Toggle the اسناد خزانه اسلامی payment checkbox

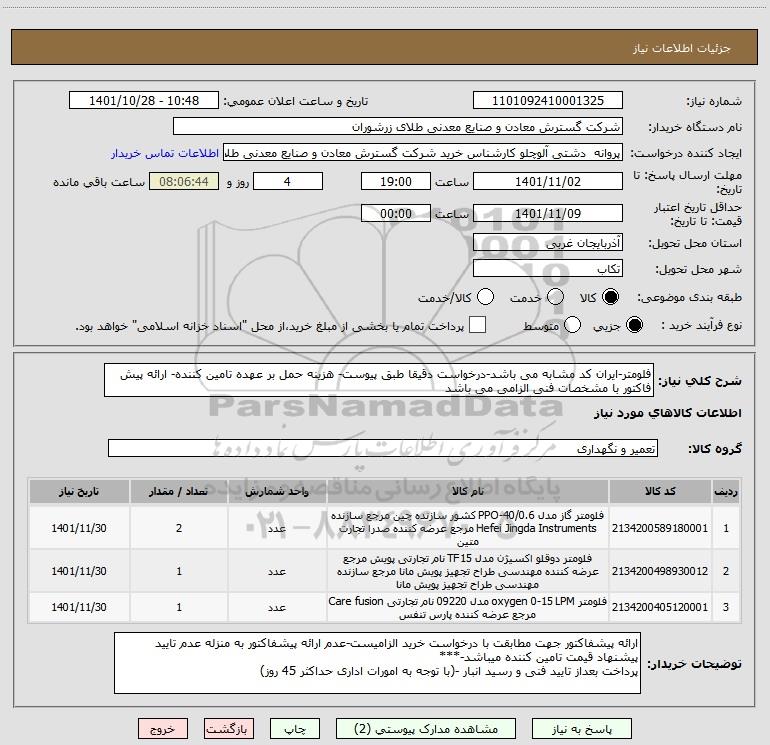click(477, 325)
